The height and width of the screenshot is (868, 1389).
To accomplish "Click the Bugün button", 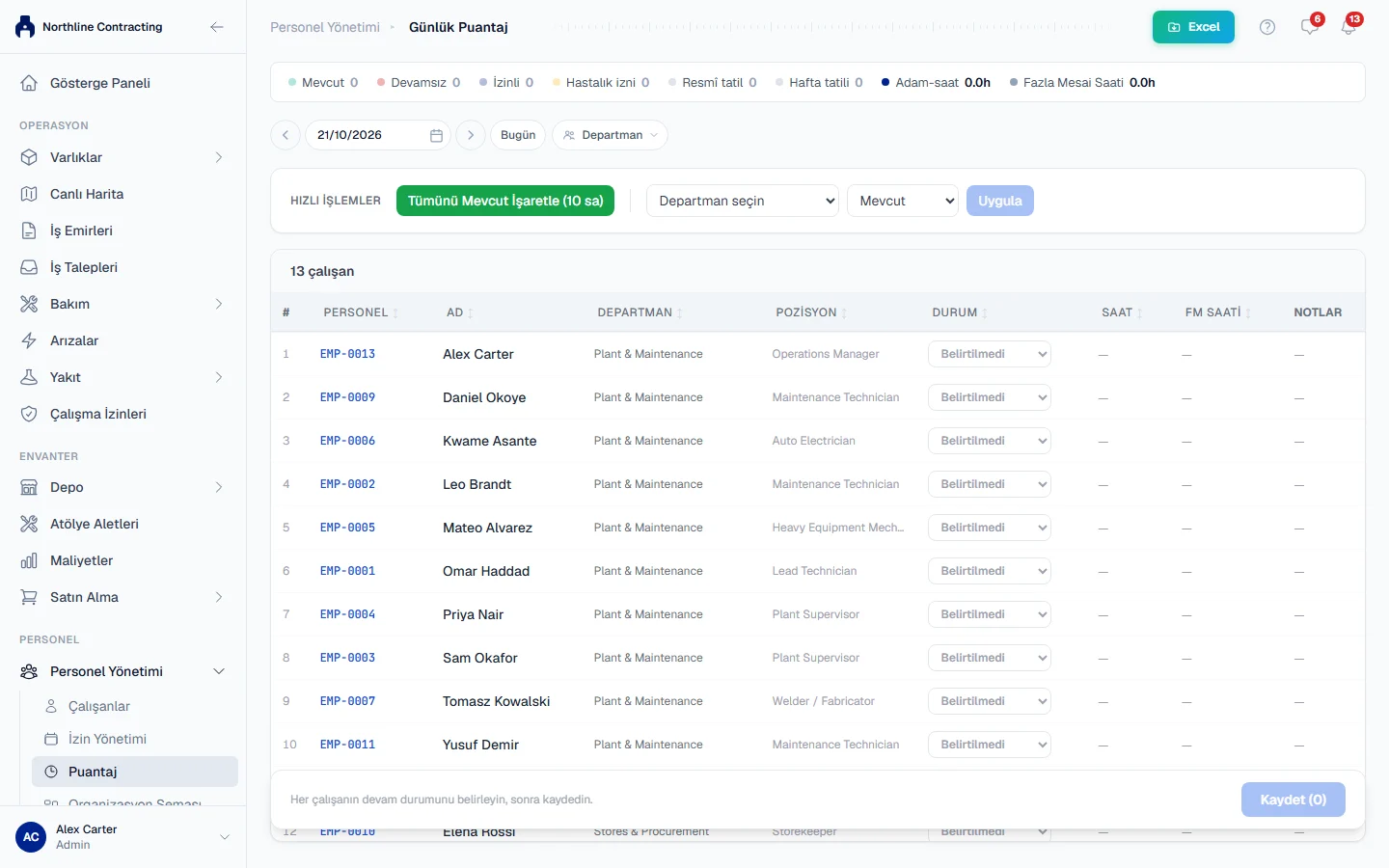I will click(x=518, y=135).
